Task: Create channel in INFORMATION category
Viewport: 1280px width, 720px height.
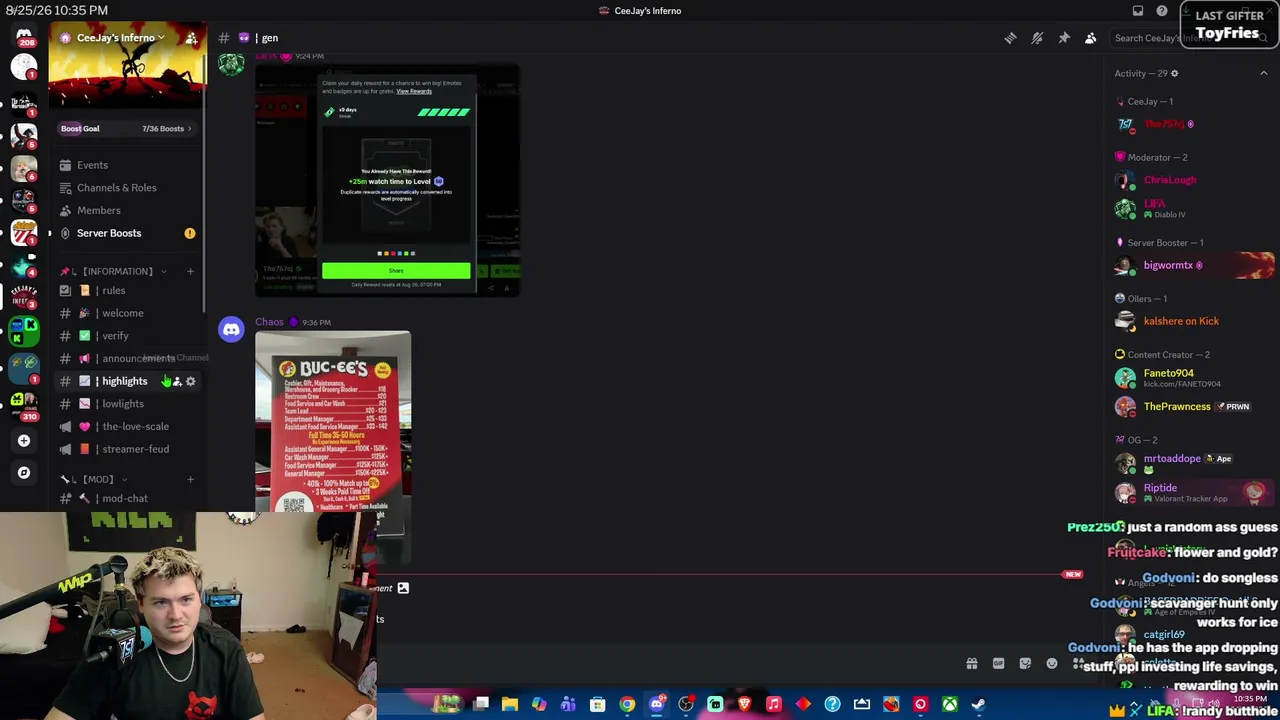Action: pos(191,271)
